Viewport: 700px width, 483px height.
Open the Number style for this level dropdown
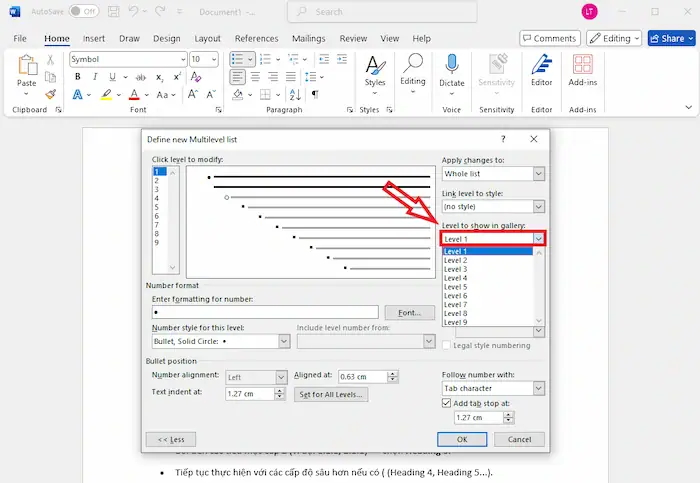pos(283,341)
